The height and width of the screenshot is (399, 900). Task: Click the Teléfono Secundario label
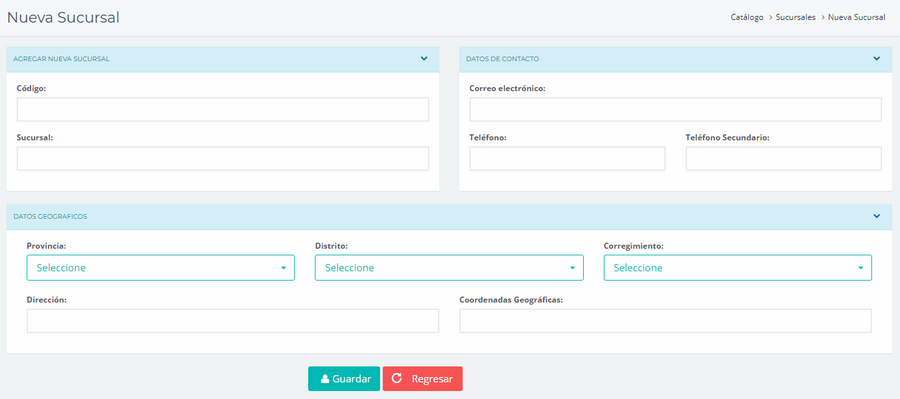pos(728,138)
